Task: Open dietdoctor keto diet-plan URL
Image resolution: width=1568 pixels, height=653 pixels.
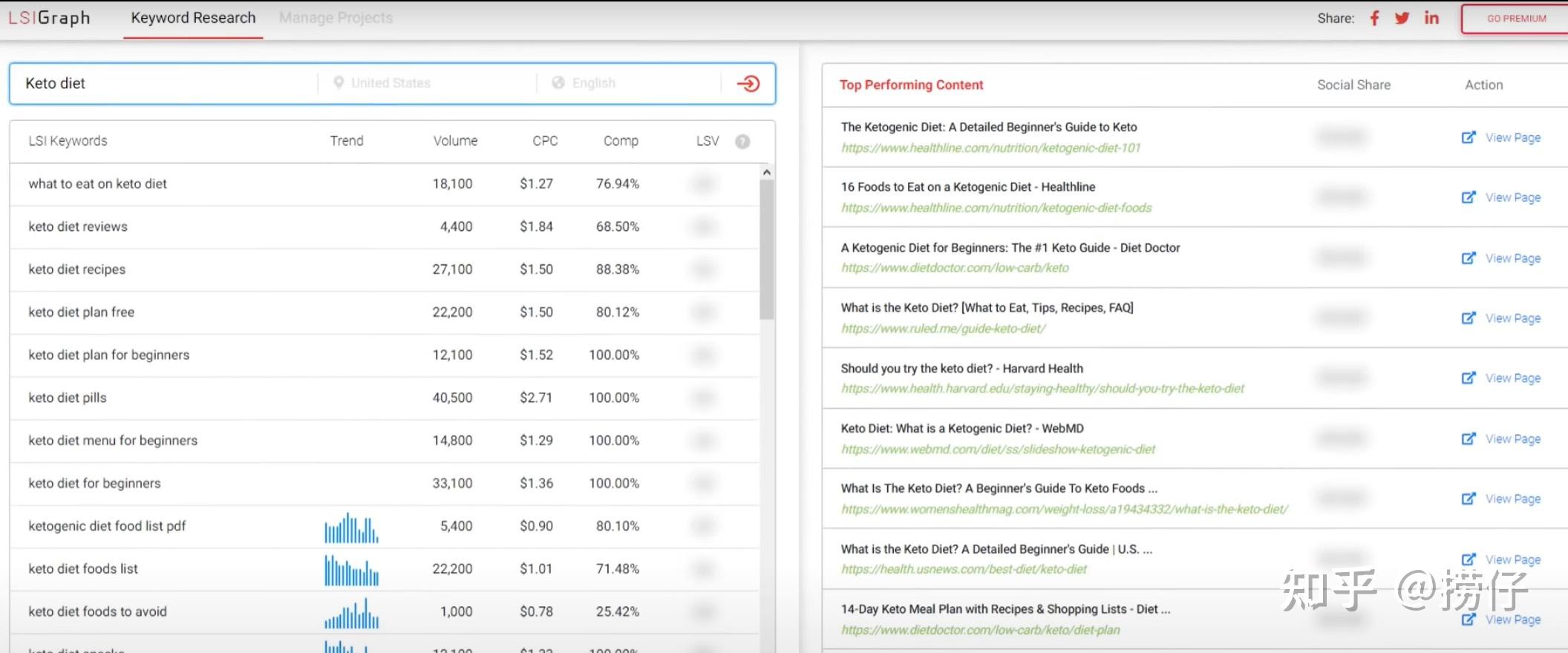Action: pyautogui.click(x=980, y=630)
